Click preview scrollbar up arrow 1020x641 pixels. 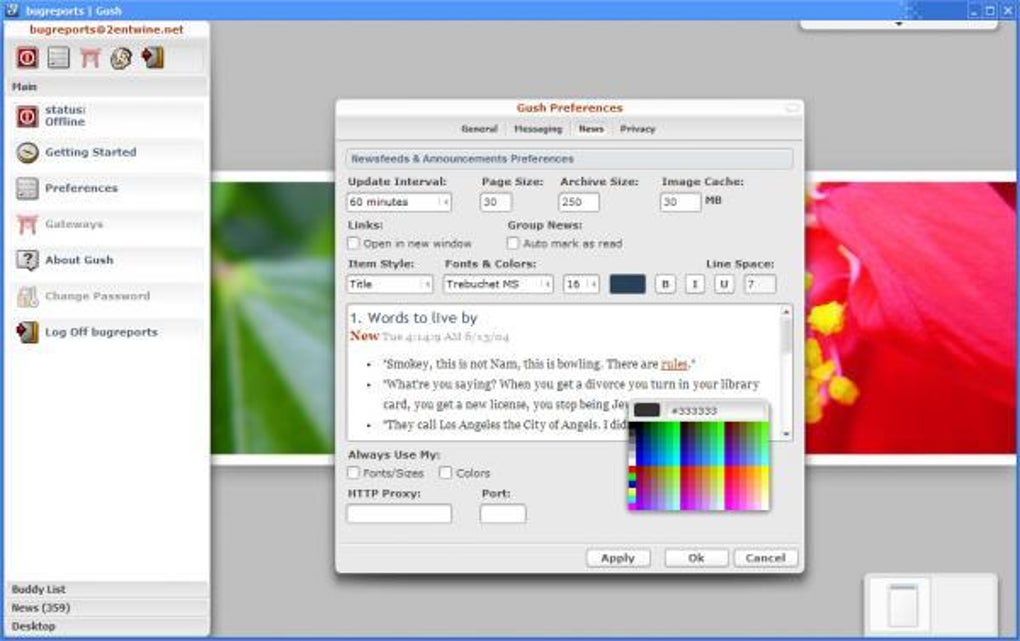click(x=786, y=312)
